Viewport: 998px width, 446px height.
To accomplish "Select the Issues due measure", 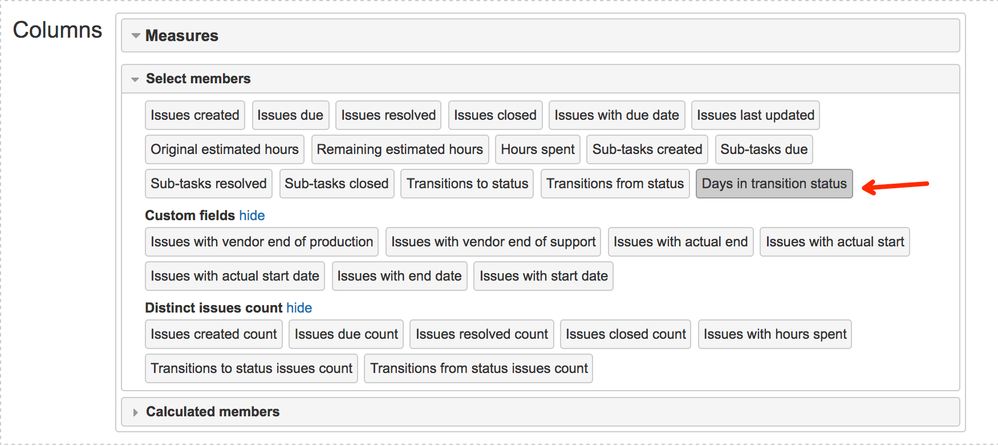I will click(290, 115).
